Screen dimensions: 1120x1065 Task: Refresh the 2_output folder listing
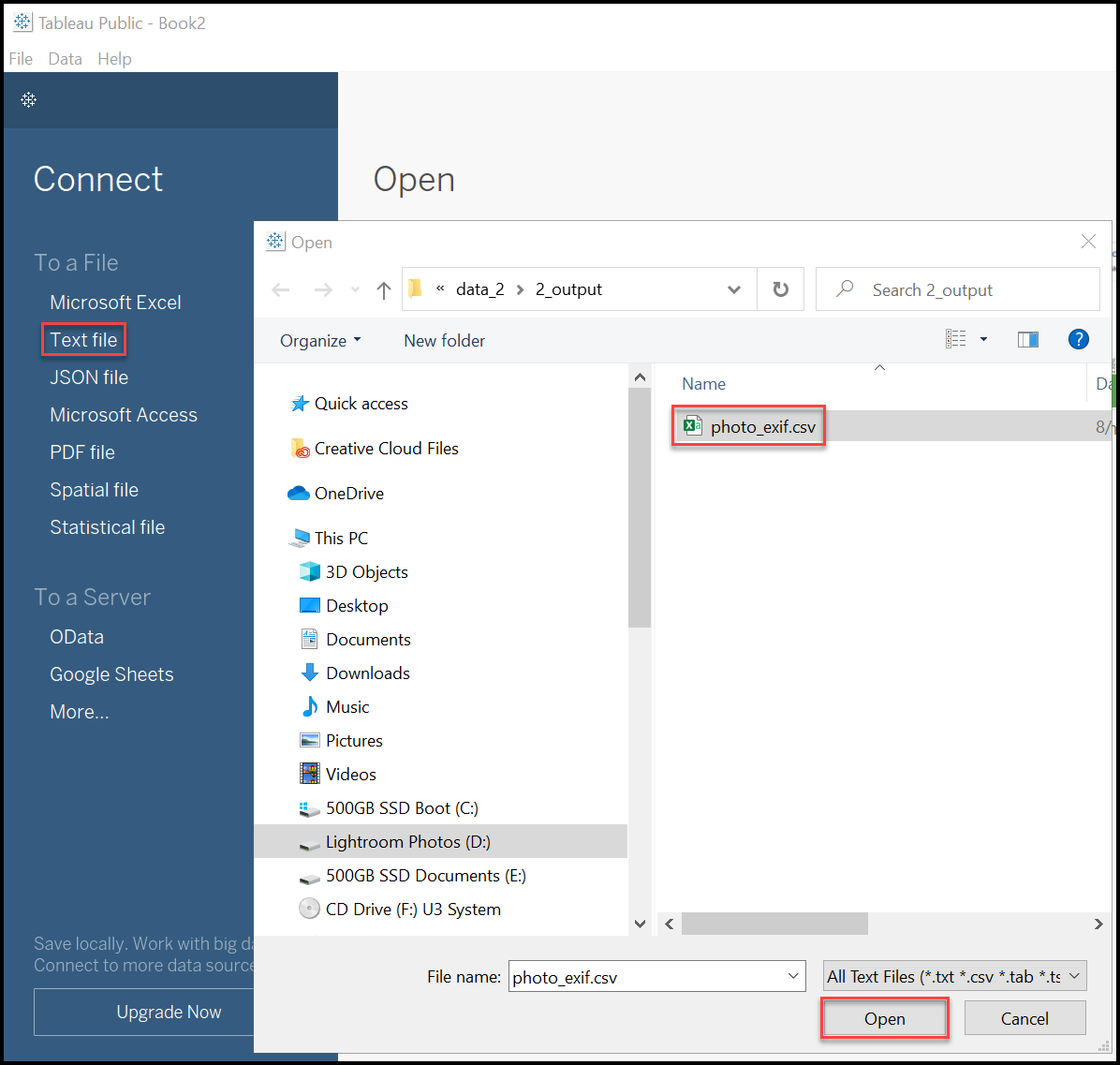781,289
